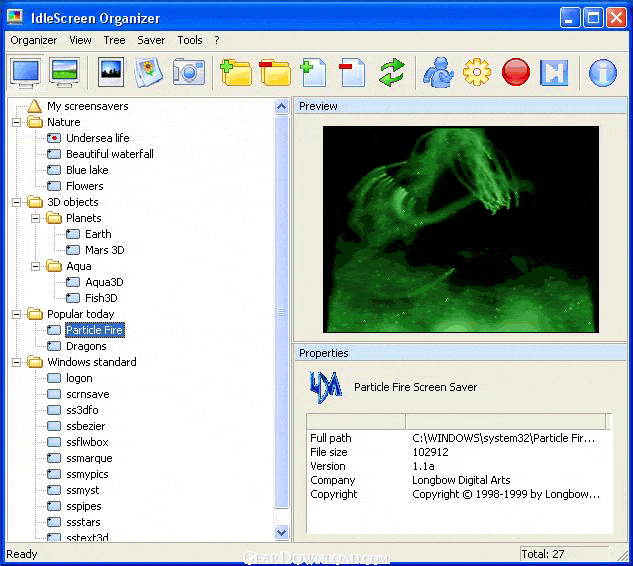The image size is (633, 566).
Task: Select ssmyst item
Action: (82, 491)
